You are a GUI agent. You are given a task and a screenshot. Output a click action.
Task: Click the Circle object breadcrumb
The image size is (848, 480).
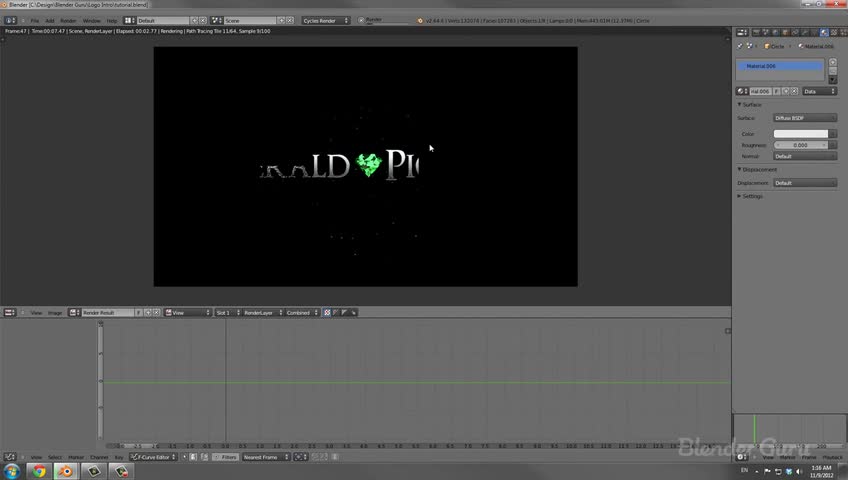click(x=774, y=46)
